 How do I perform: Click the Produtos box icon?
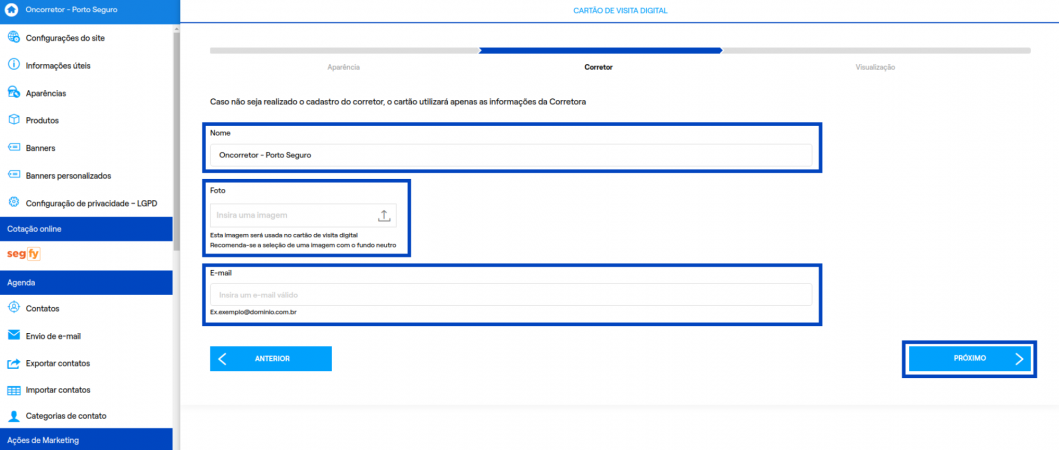(x=14, y=120)
